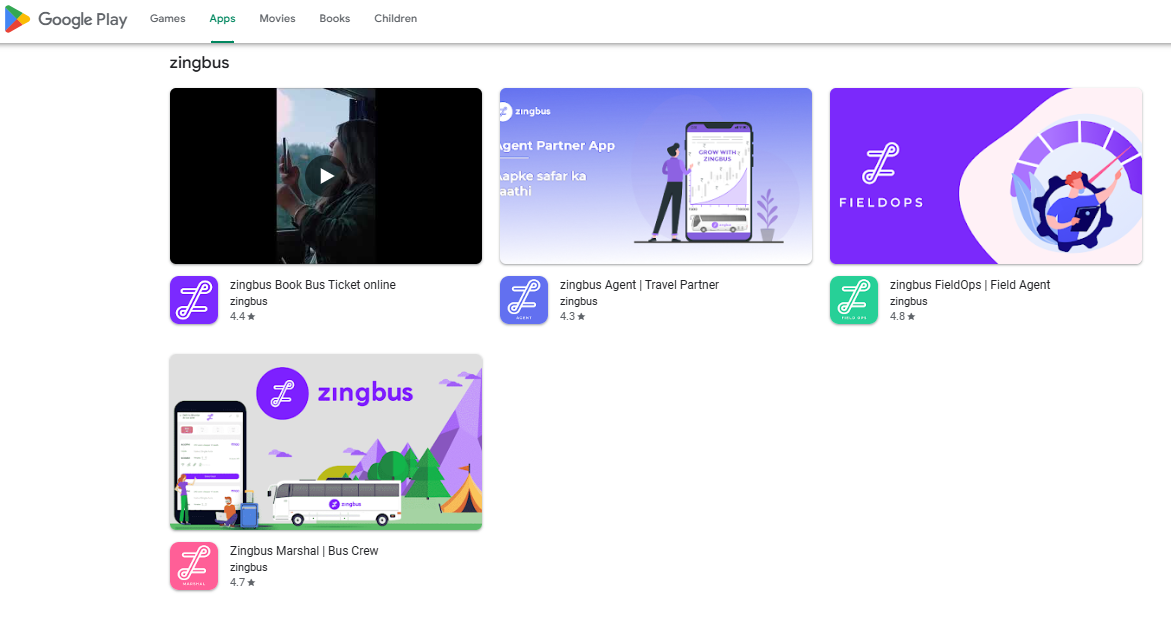This screenshot has width=1171, height=619.
Task: Click the 4.8 star rating under FieldOps
Action: [902, 317]
